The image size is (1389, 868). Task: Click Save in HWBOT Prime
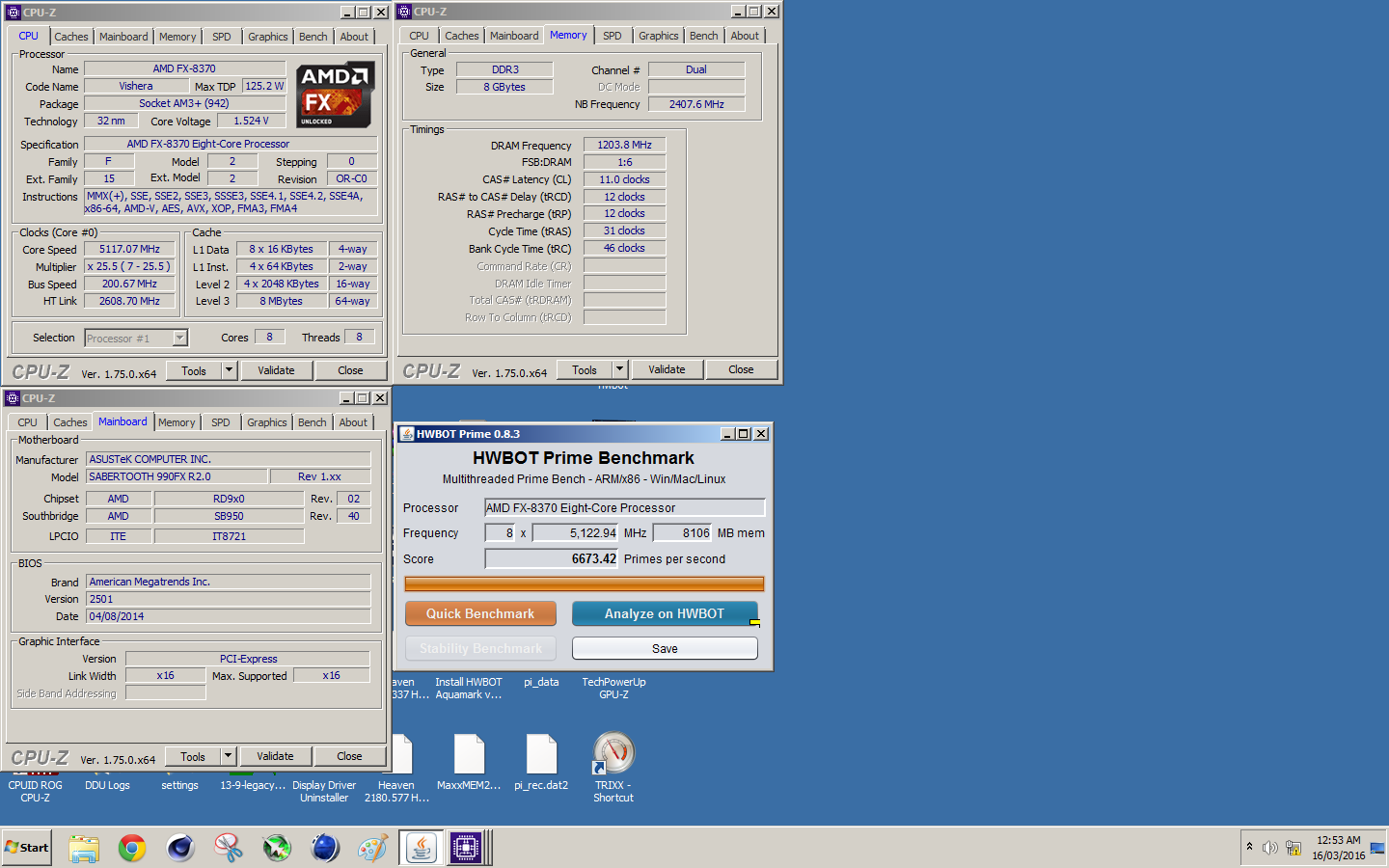click(x=665, y=648)
